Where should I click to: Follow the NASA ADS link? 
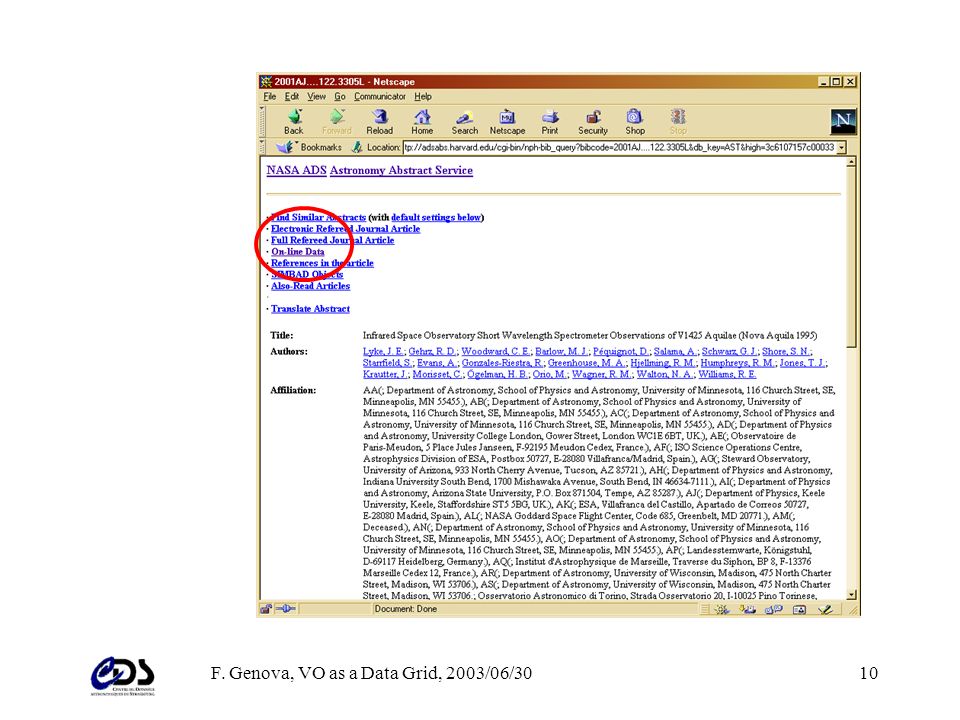click(296, 170)
